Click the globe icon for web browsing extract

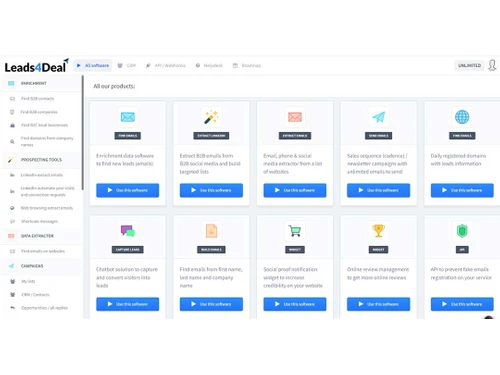pyautogui.click(x=12, y=208)
